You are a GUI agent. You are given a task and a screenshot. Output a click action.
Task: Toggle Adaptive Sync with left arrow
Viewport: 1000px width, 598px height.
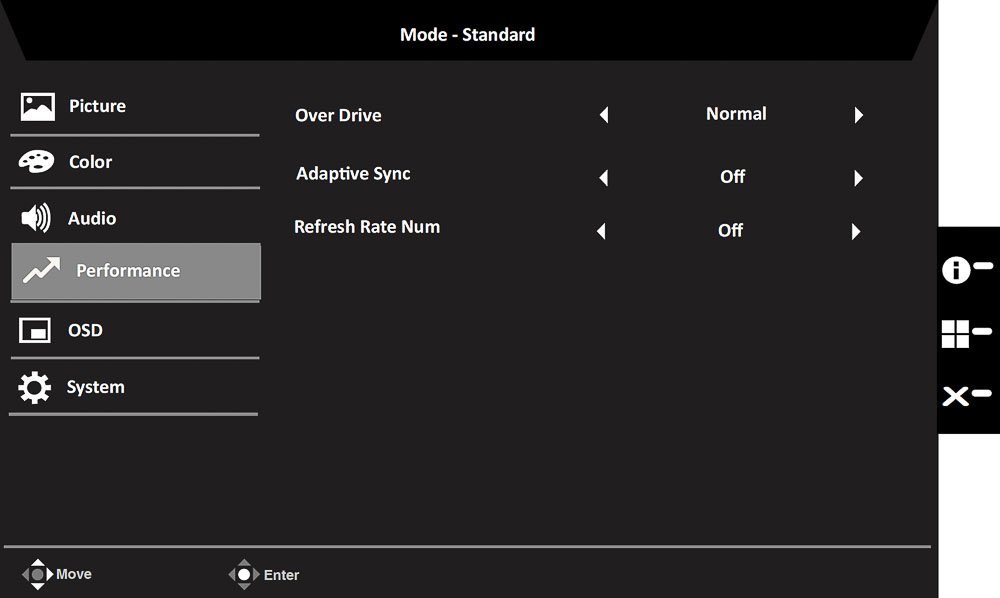[x=603, y=178]
